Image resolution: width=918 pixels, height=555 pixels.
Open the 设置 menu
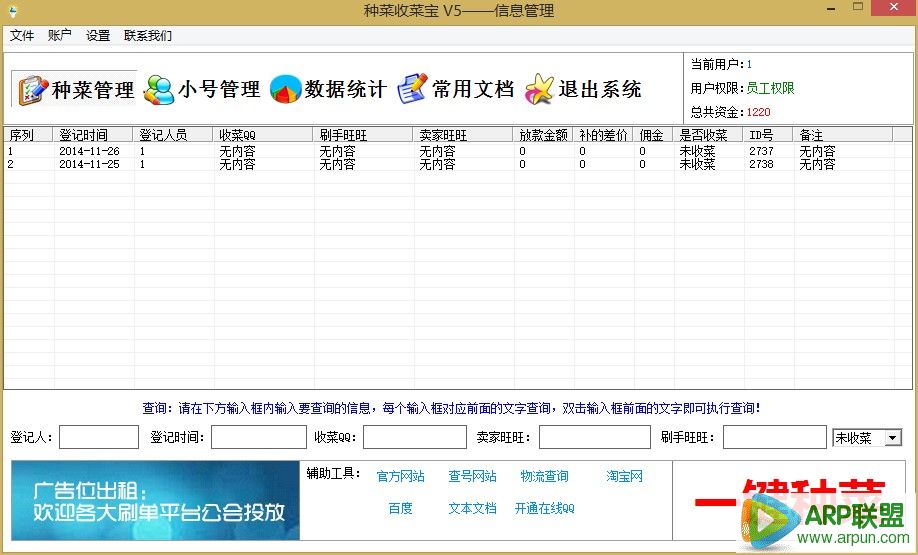coord(98,36)
